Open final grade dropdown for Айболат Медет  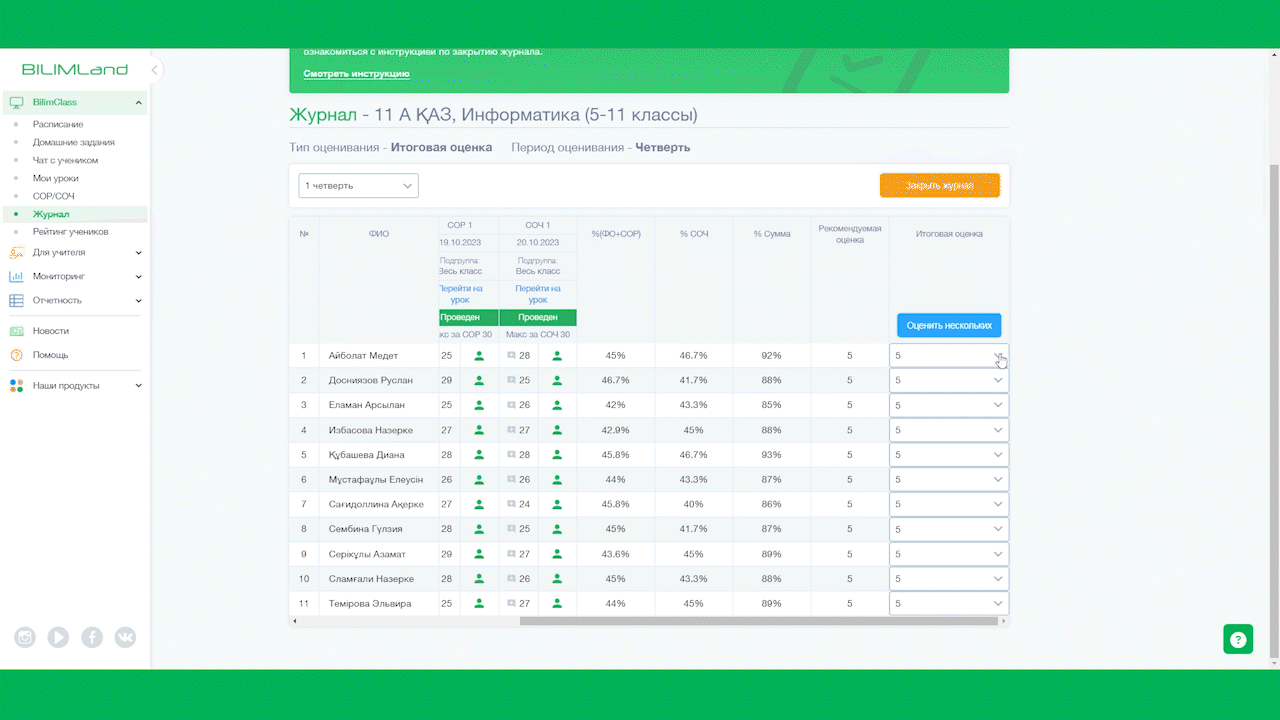(x=948, y=356)
